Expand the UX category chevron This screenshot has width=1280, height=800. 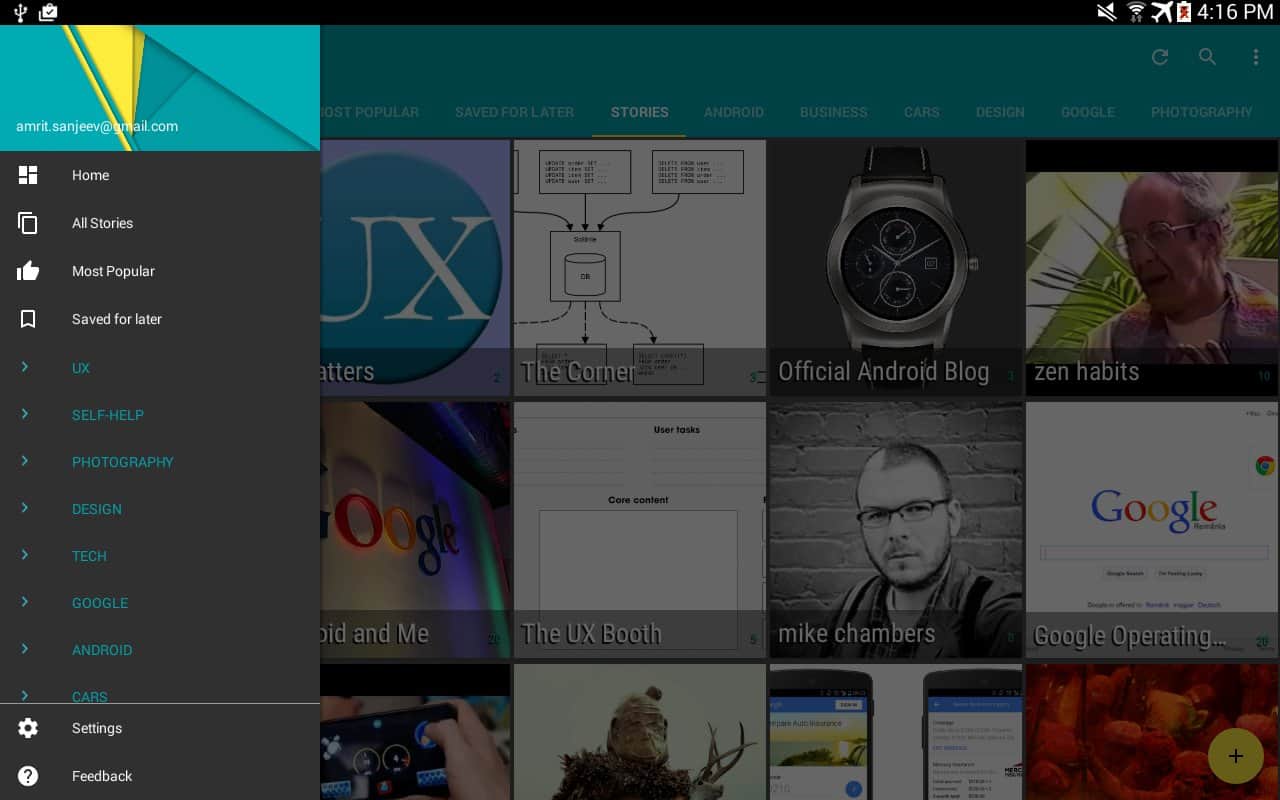click(x=25, y=367)
